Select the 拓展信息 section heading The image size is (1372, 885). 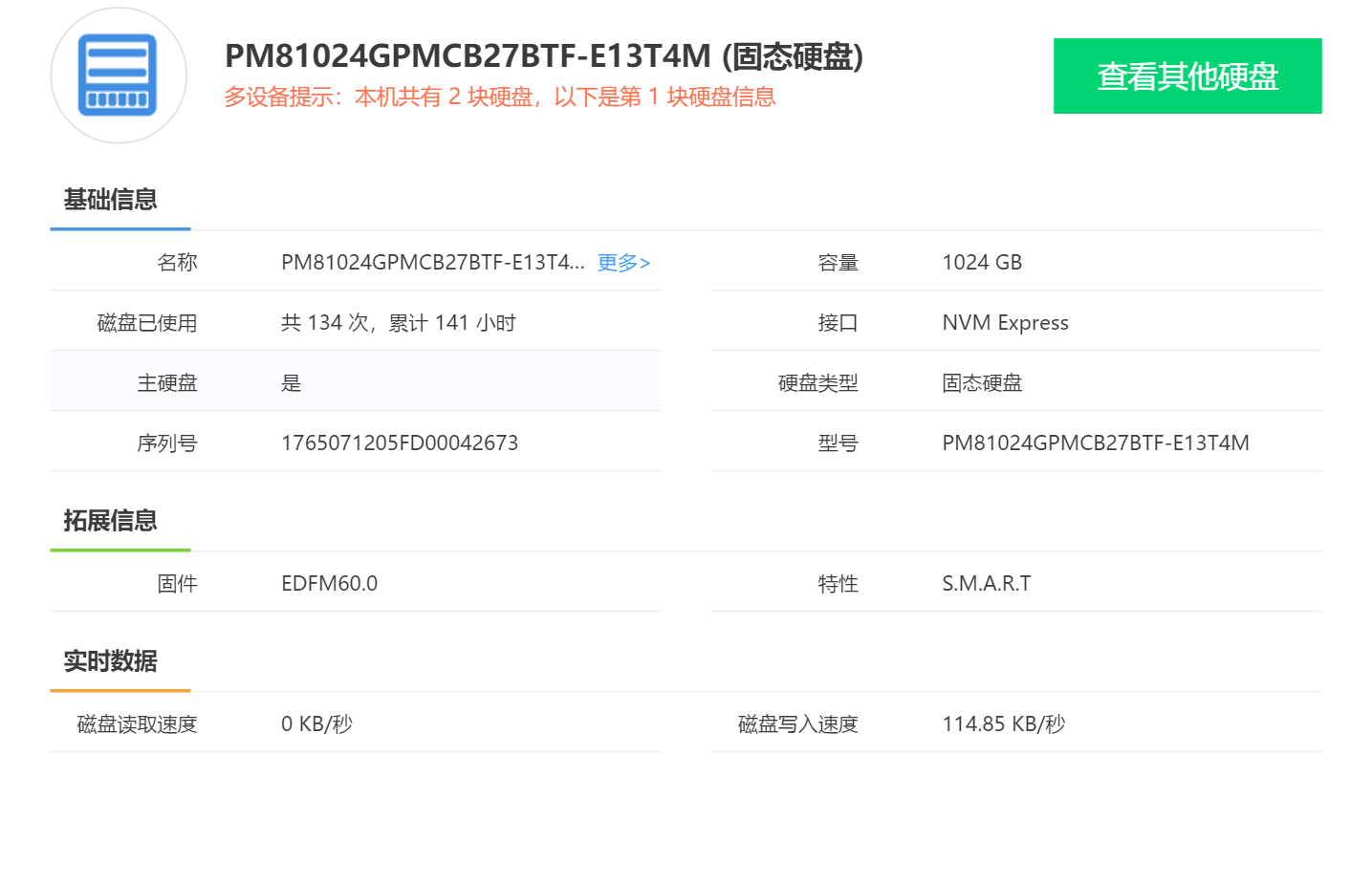[x=110, y=521]
